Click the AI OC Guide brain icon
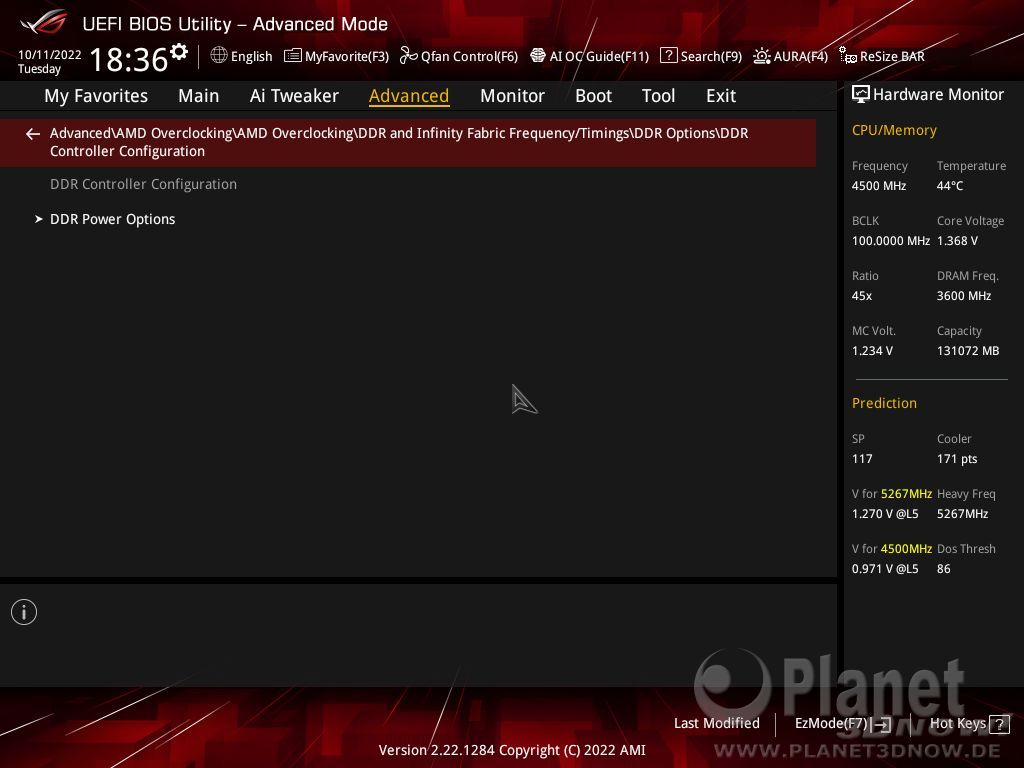 click(537, 56)
